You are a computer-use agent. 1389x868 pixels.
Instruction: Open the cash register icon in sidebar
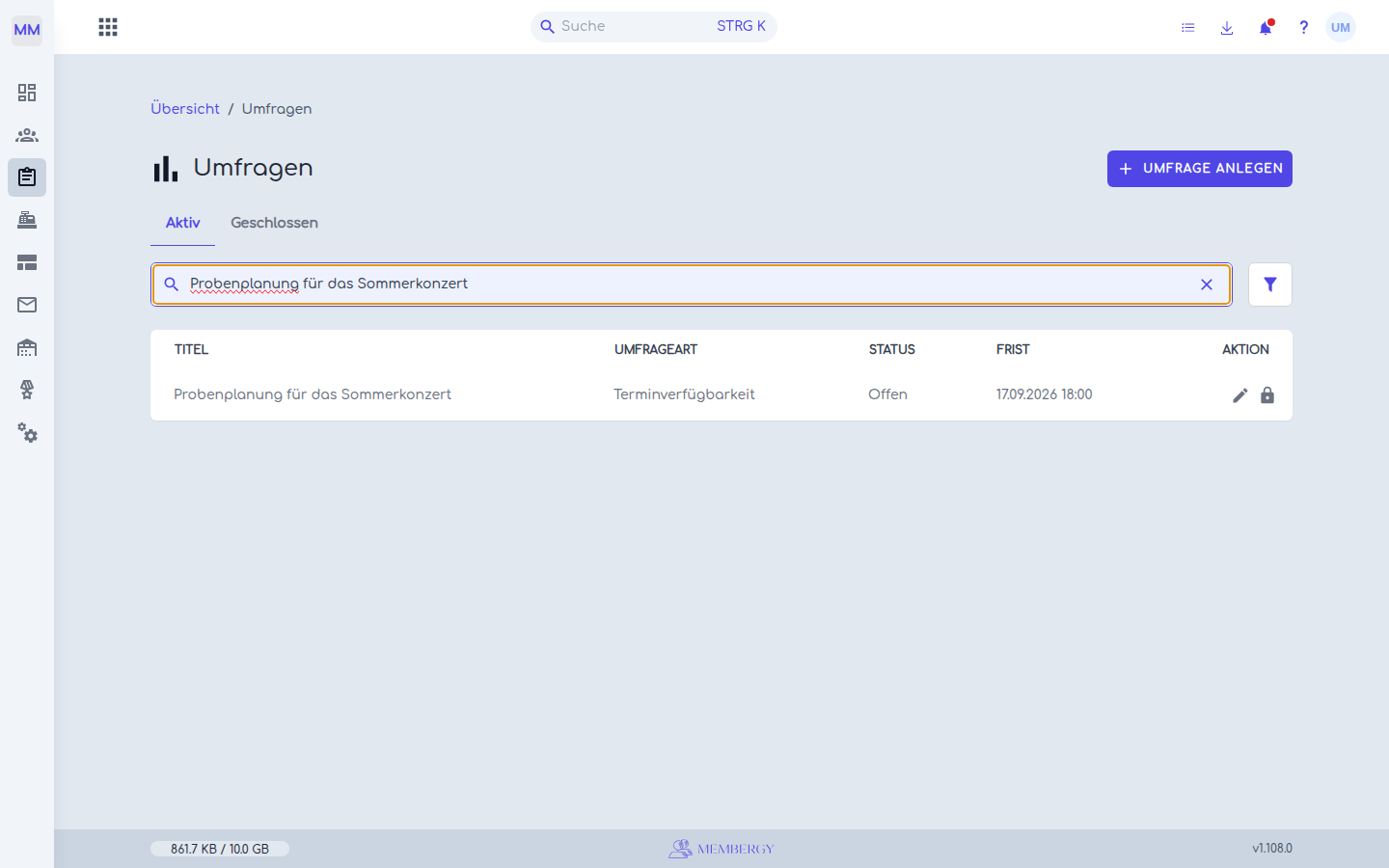[27, 220]
